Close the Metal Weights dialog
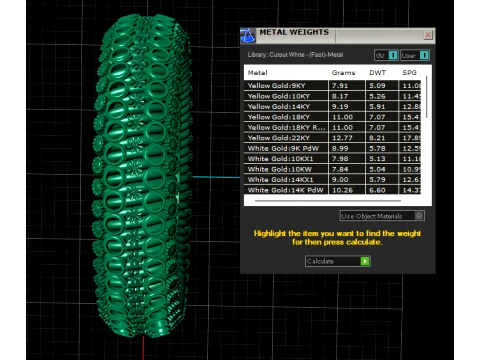 pos(428,35)
